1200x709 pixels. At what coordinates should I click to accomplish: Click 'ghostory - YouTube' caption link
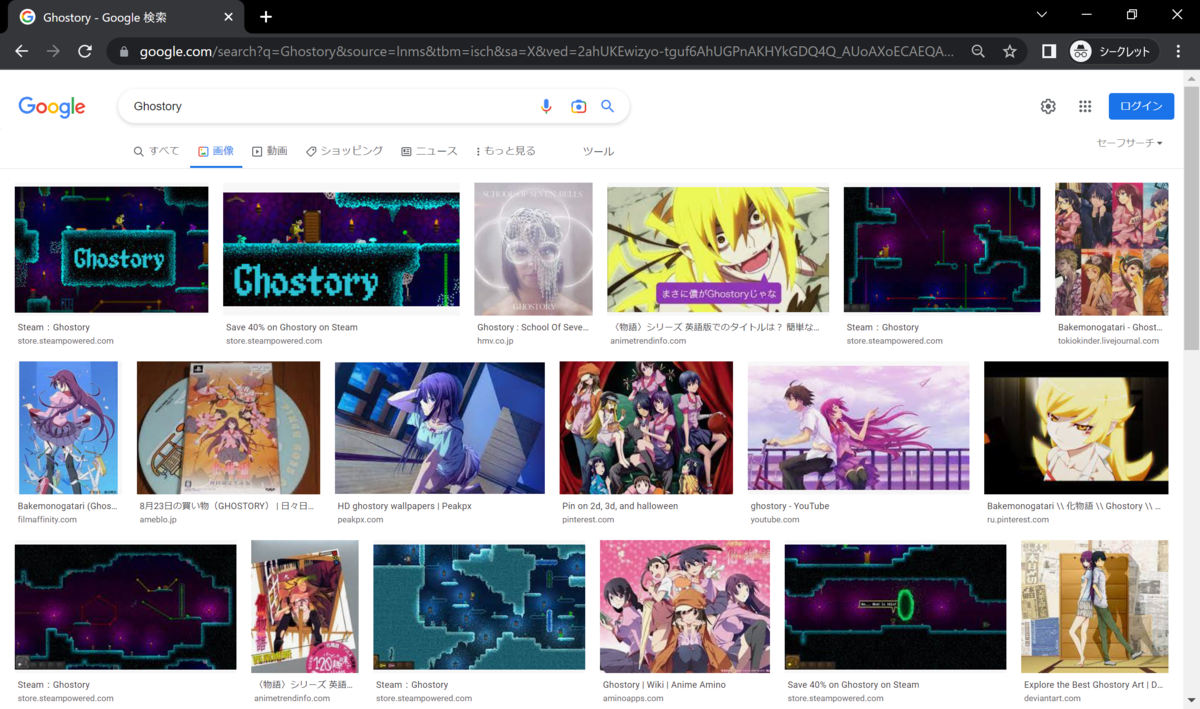point(790,506)
